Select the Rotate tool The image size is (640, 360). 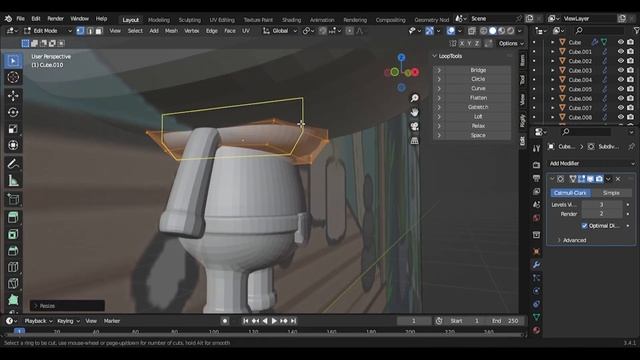[x=13, y=112]
